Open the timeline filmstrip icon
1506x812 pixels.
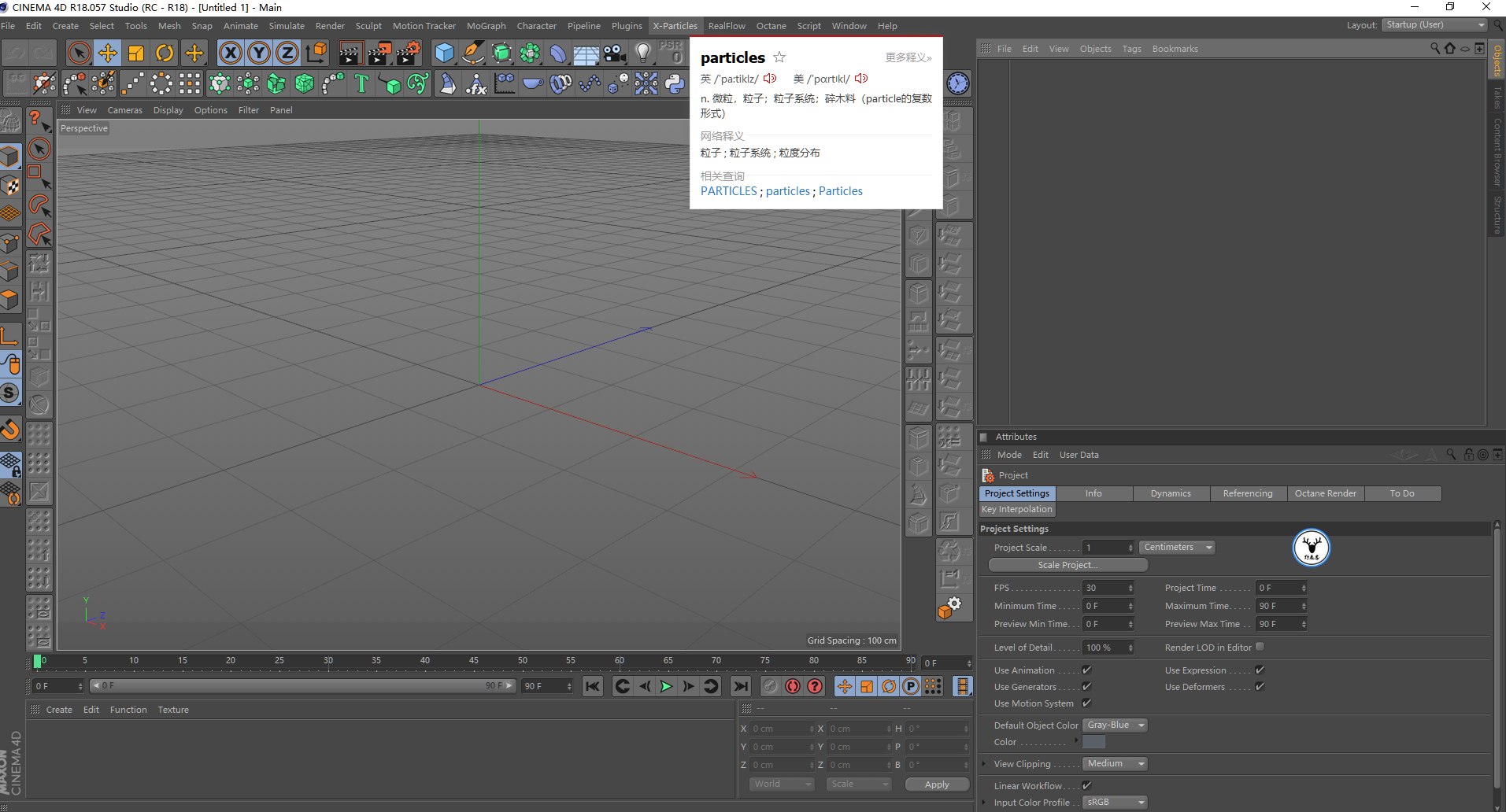(962, 687)
